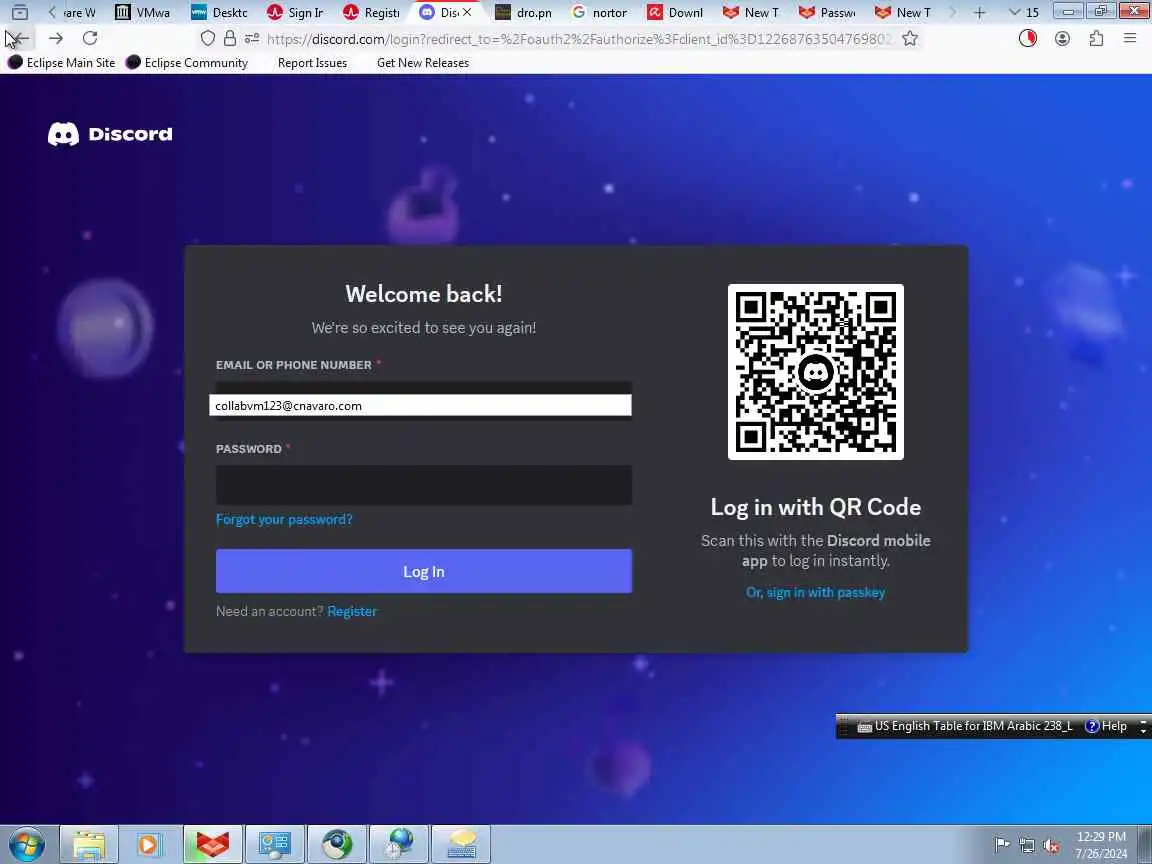
Task: Open a new tab with plus
Action: pyautogui.click(x=979, y=12)
